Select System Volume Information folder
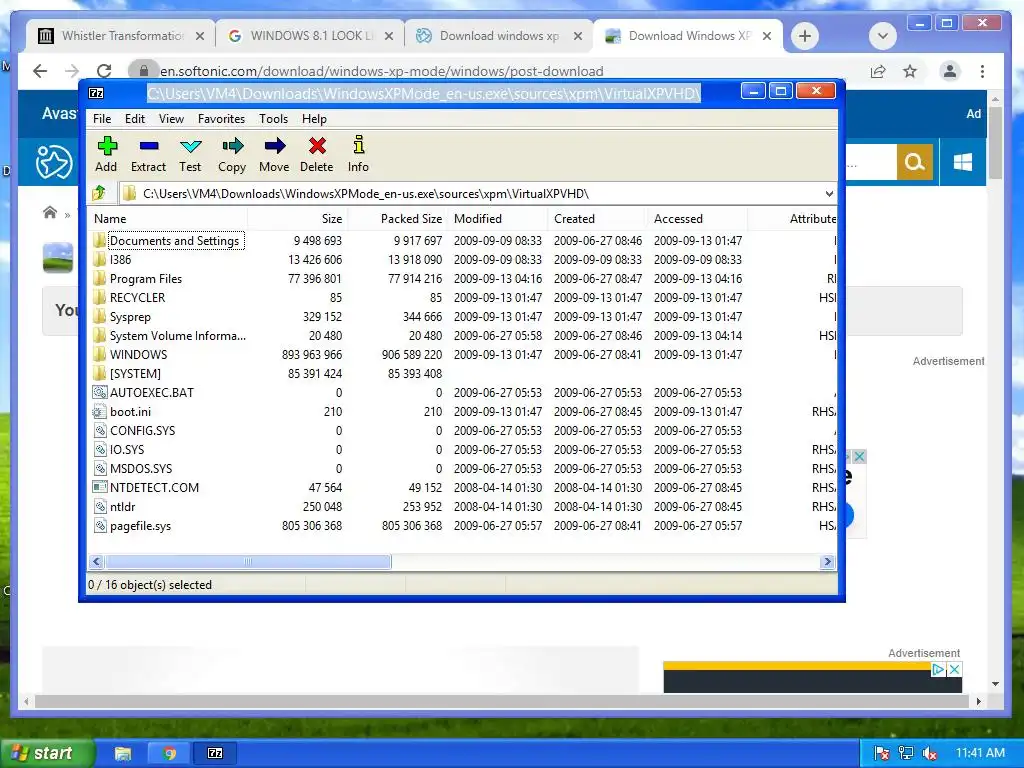 (178, 336)
